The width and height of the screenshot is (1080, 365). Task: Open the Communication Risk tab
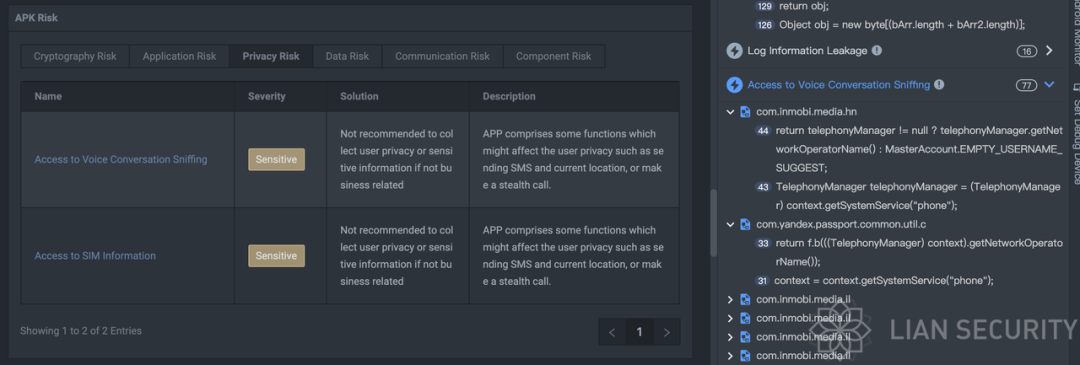tap(442, 56)
